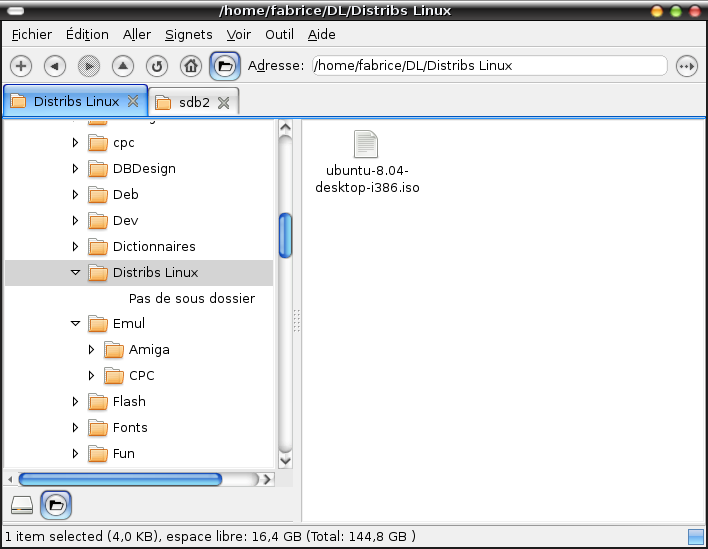Click the Distribs Linux folder icon in tree

coord(98,272)
